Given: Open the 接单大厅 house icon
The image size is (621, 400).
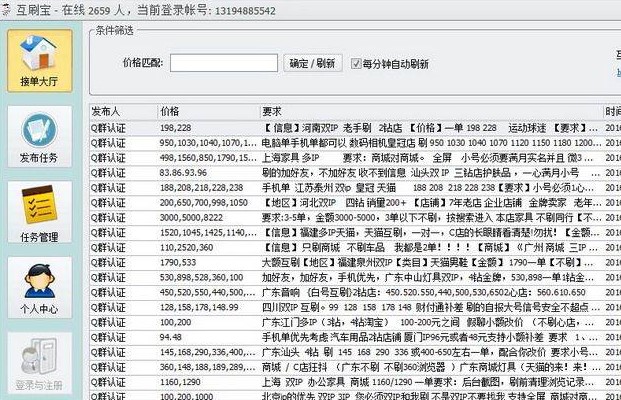Looking at the screenshot, I should (x=40, y=61).
